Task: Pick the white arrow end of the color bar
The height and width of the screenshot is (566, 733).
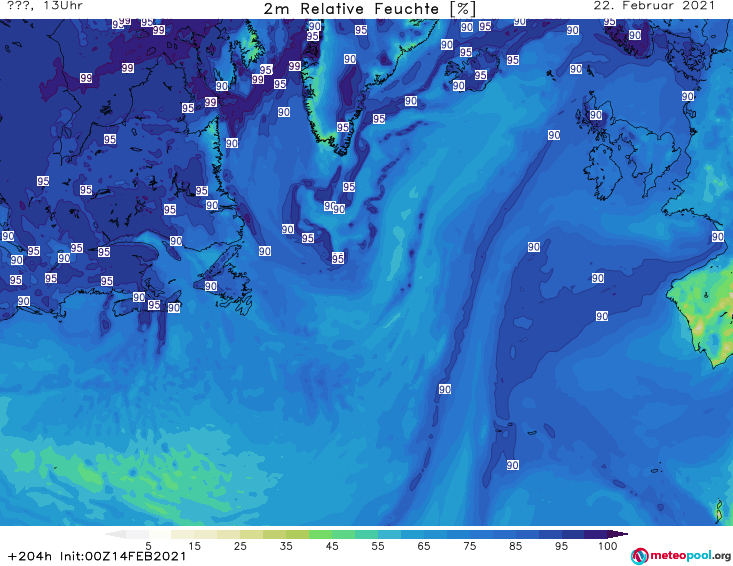Action: (x=115, y=534)
